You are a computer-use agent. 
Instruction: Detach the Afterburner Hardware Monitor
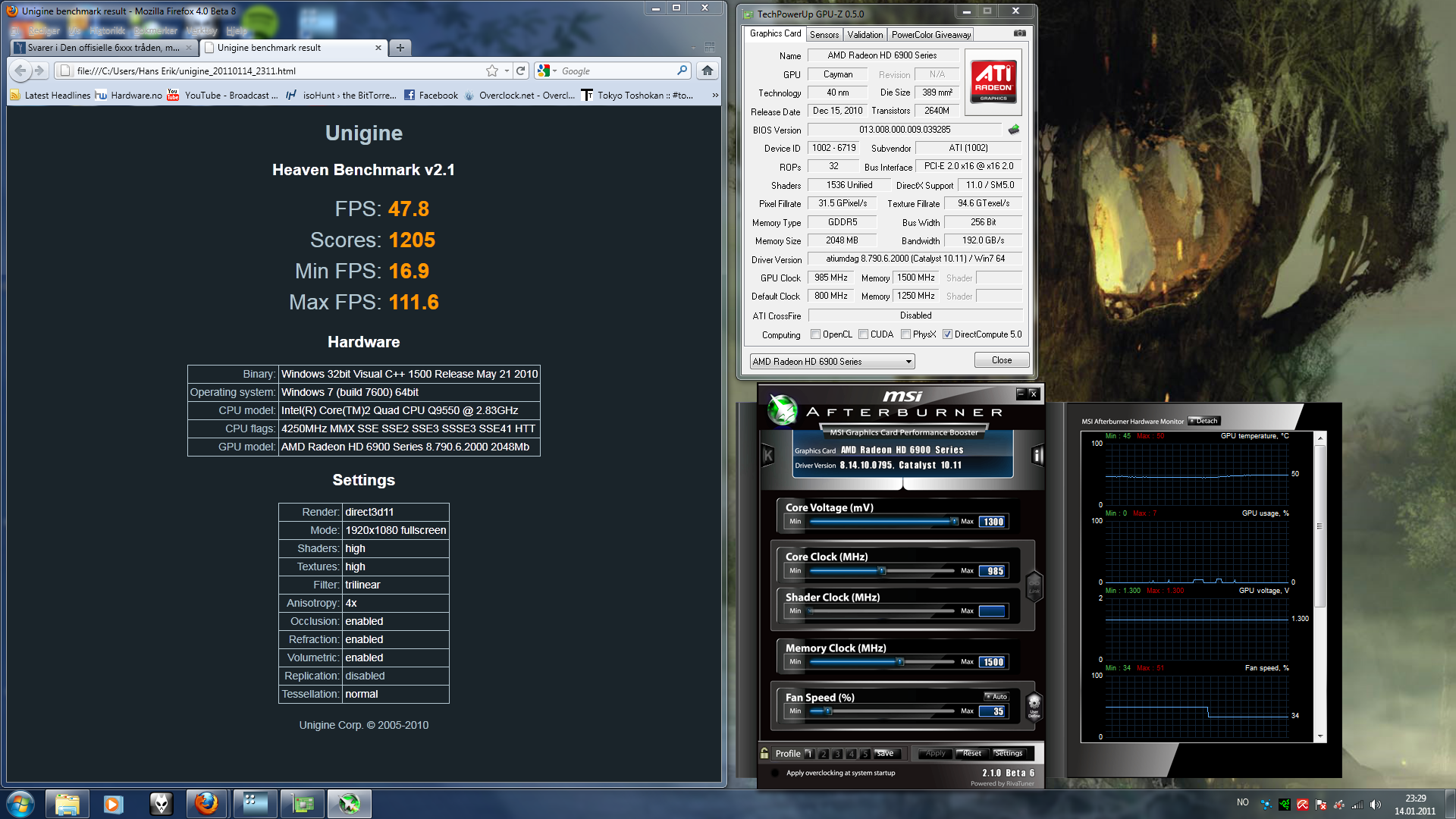click(x=1203, y=421)
